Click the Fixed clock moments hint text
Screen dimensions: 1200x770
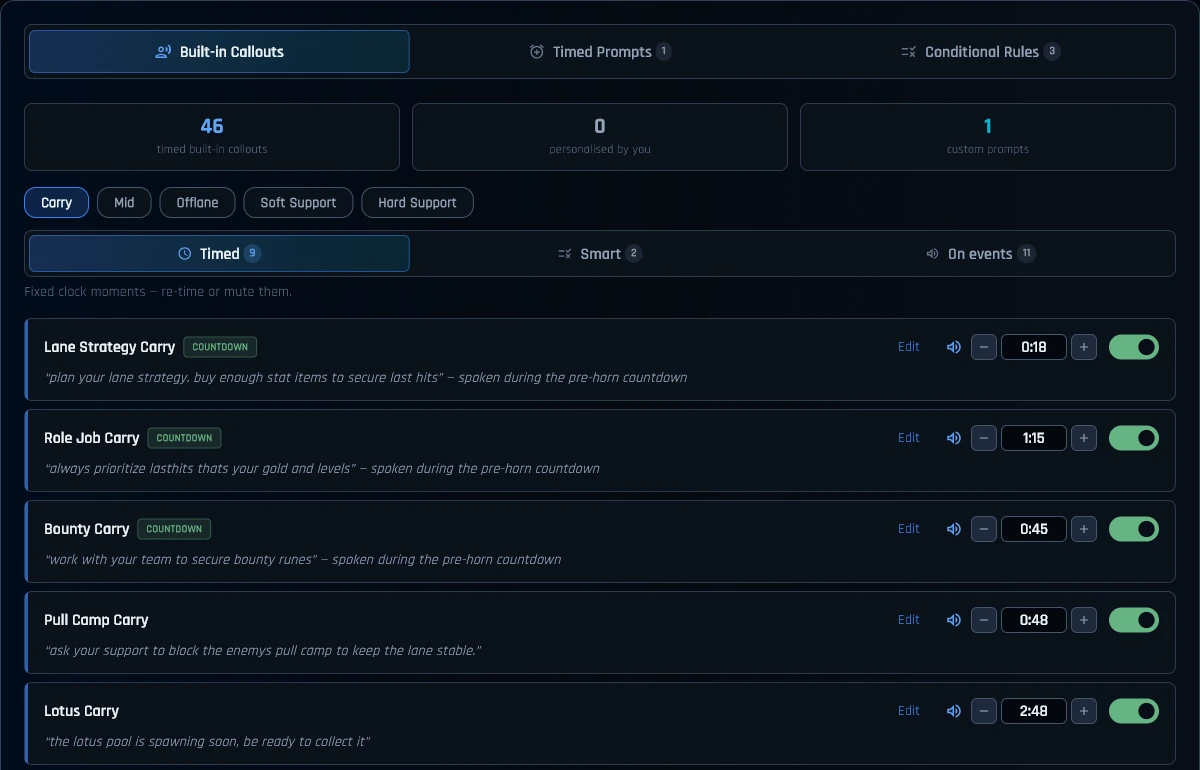[x=158, y=292]
